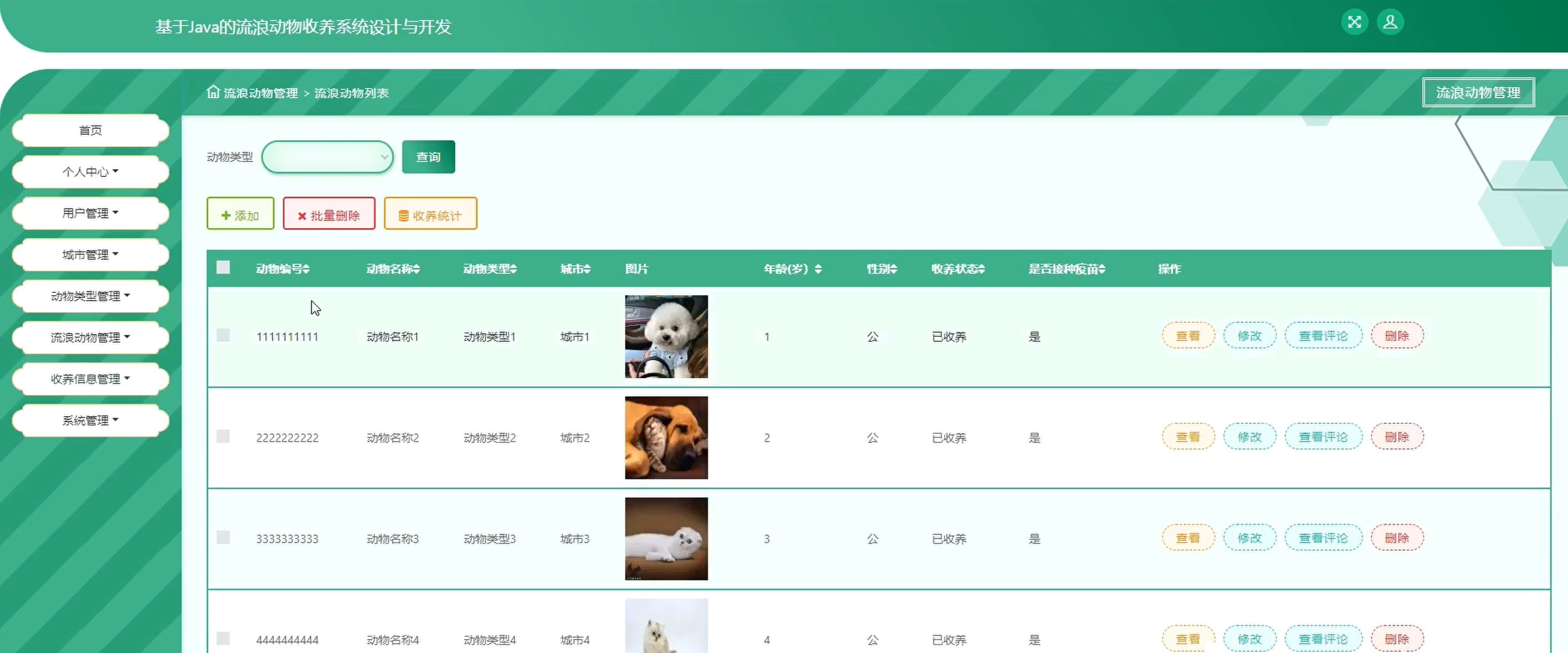Click 查看评论 for animal 4444444444
The width and height of the screenshot is (1568, 653).
[x=1323, y=639]
